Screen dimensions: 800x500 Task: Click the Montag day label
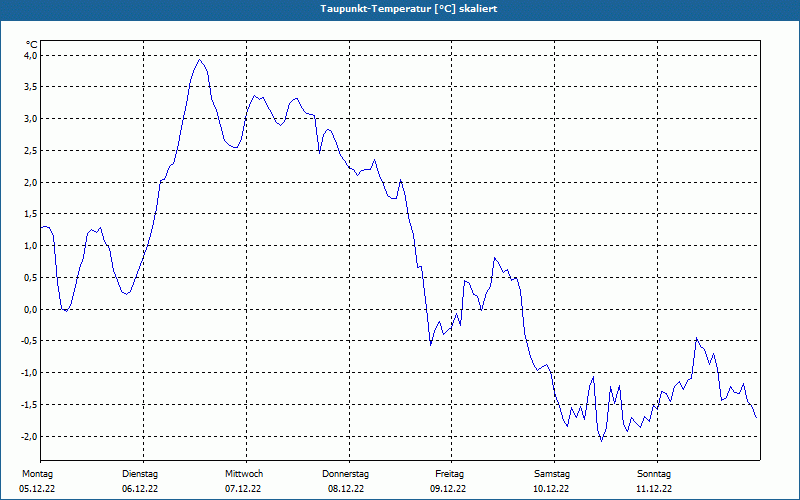pyautogui.click(x=37, y=474)
